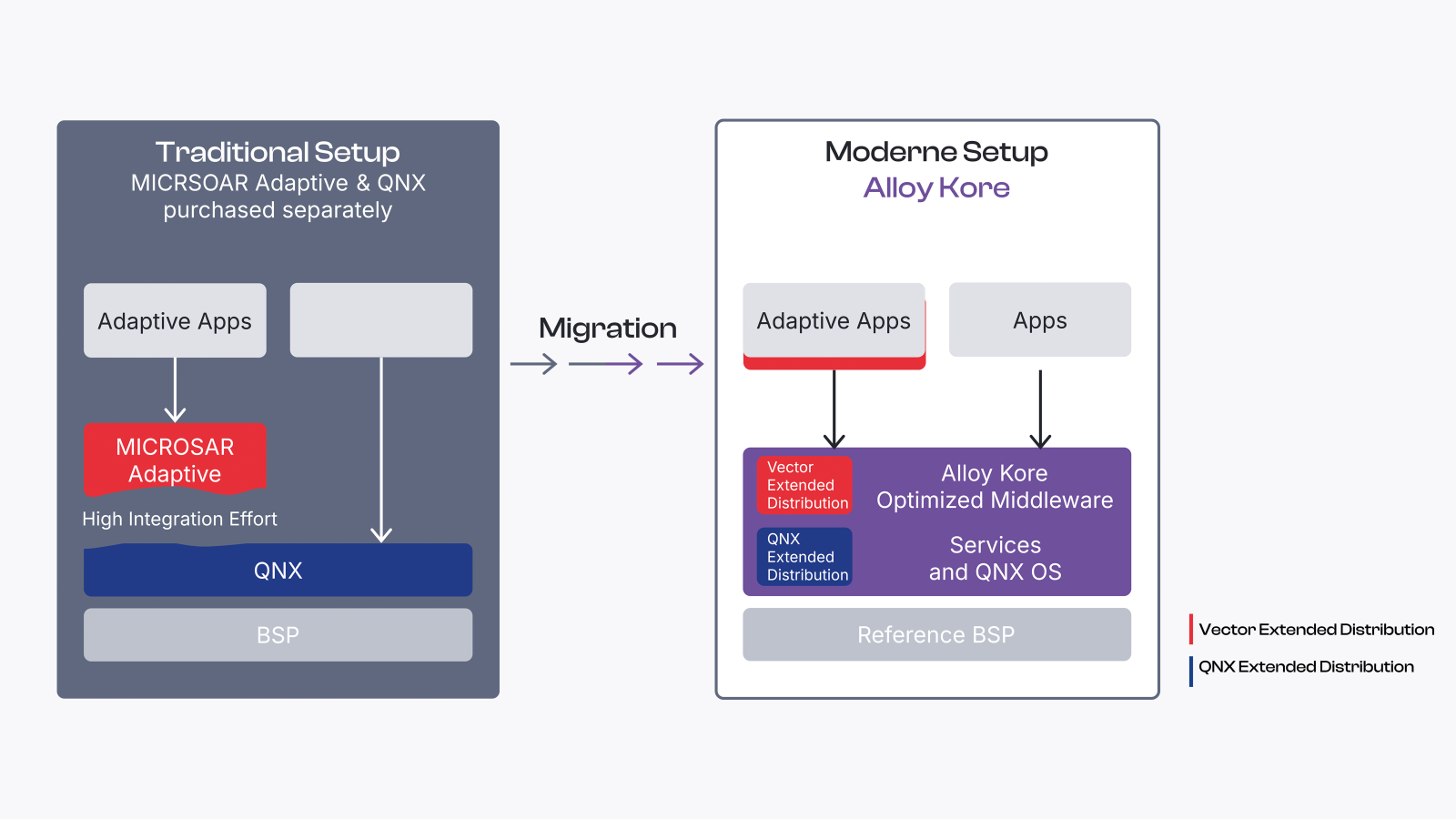Click 'Vector Extended Distribution' legend entry
This screenshot has width=1456, height=819.
click(x=1316, y=630)
